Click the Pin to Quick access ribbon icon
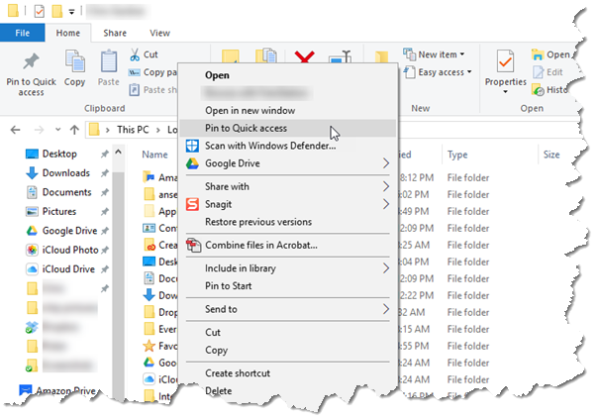The width and height of the screenshot is (600, 420). 31,61
